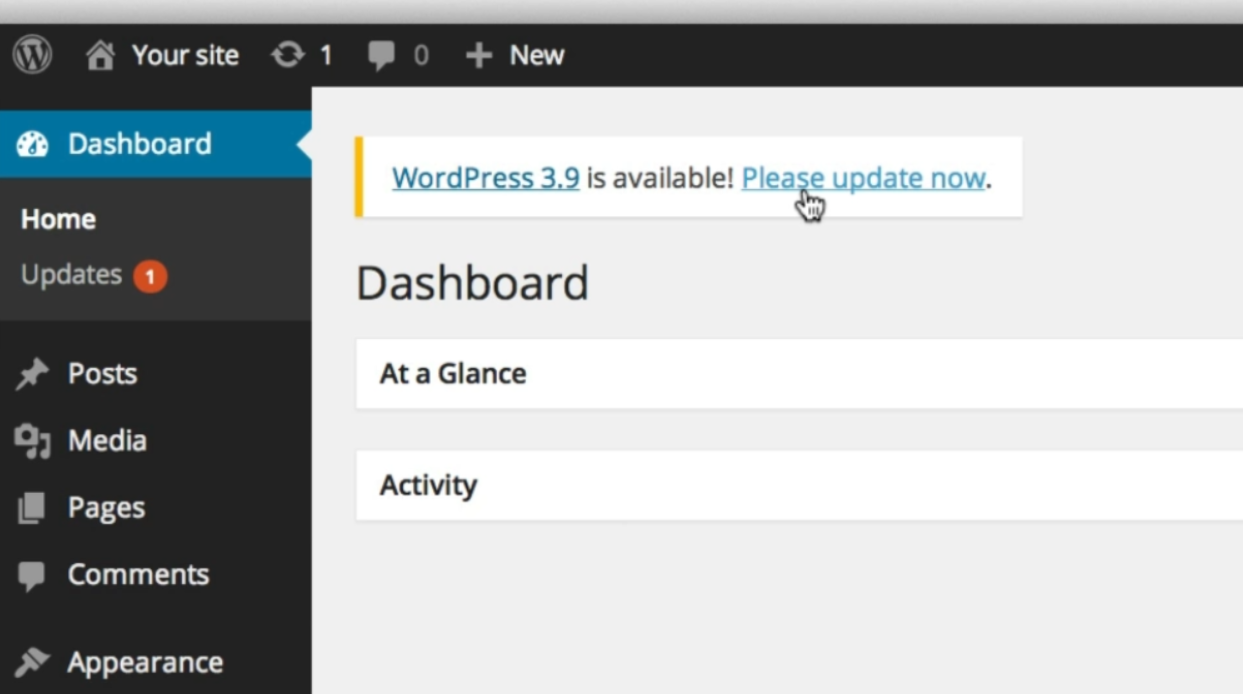Image resolution: width=1243 pixels, height=694 pixels.
Task: Open Updates in the Dashboard submenu
Action: point(71,275)
